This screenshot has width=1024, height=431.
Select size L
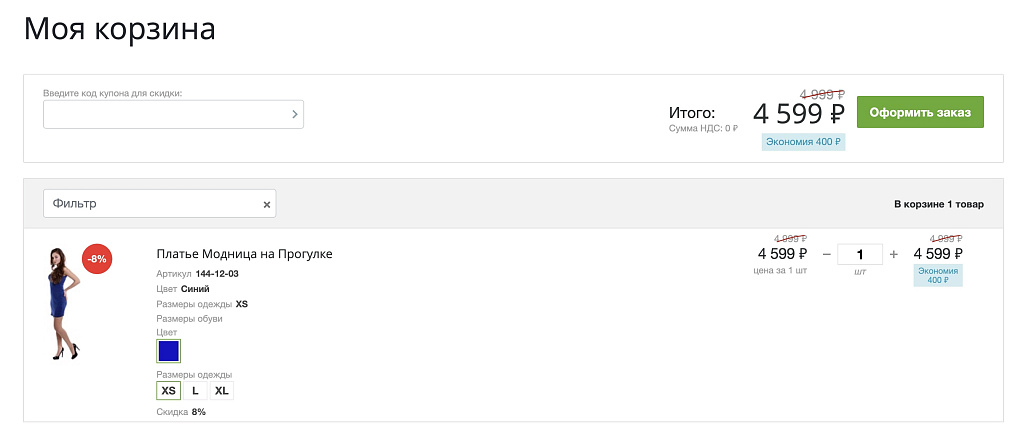click(195, 390)
